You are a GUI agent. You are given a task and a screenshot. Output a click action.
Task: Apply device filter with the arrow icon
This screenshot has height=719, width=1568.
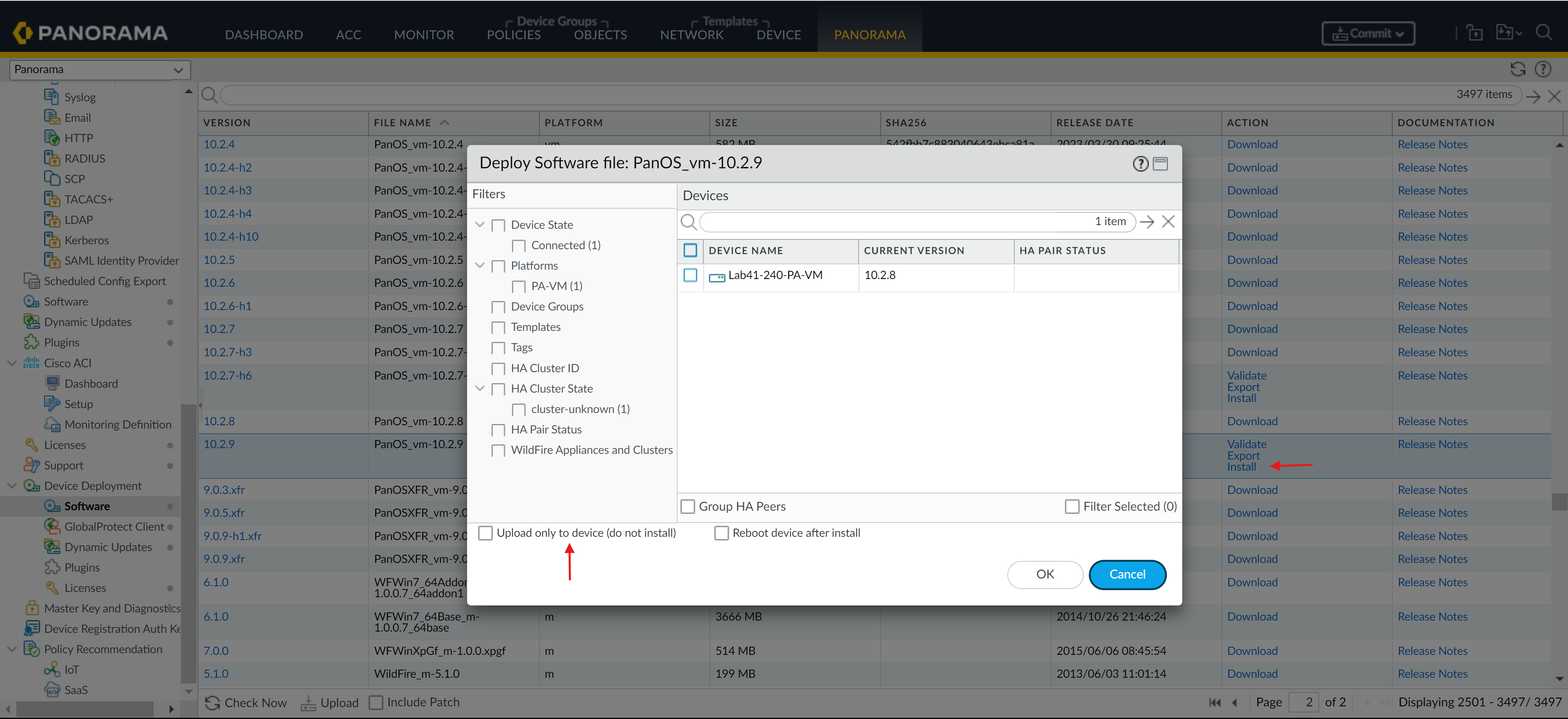[1147, 221]
